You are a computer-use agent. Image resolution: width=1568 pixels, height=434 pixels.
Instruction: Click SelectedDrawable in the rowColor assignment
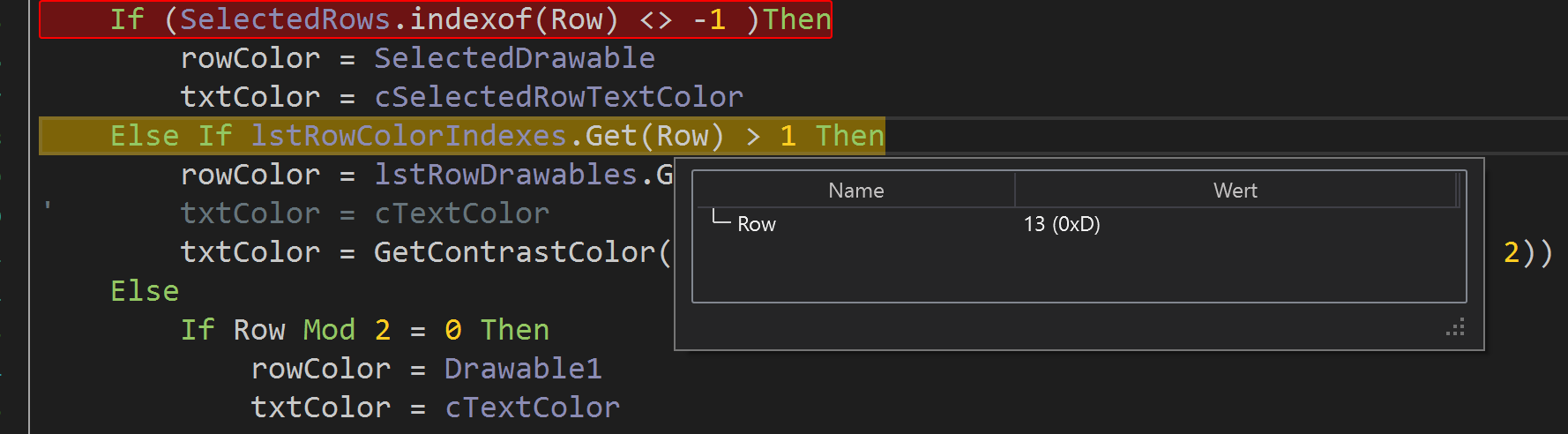click(514, 58)
